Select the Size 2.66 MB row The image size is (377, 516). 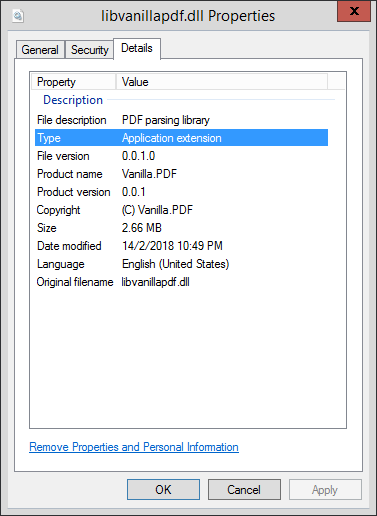tap(181, 228)
